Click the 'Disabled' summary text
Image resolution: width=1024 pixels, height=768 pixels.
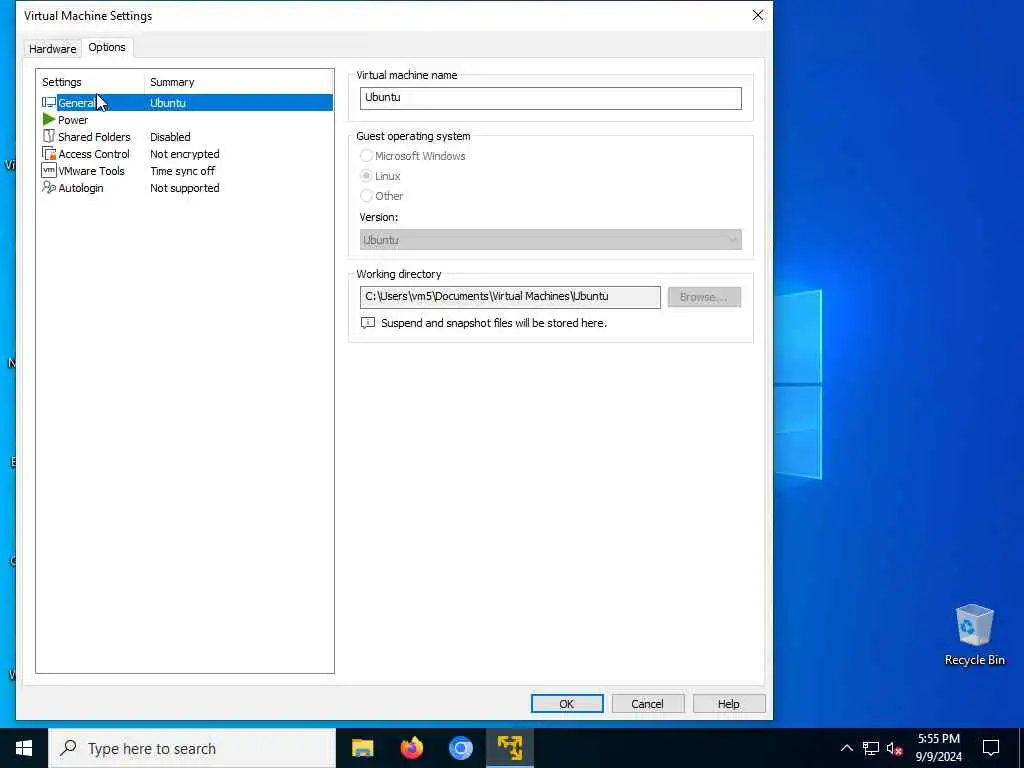coord(170,136)
